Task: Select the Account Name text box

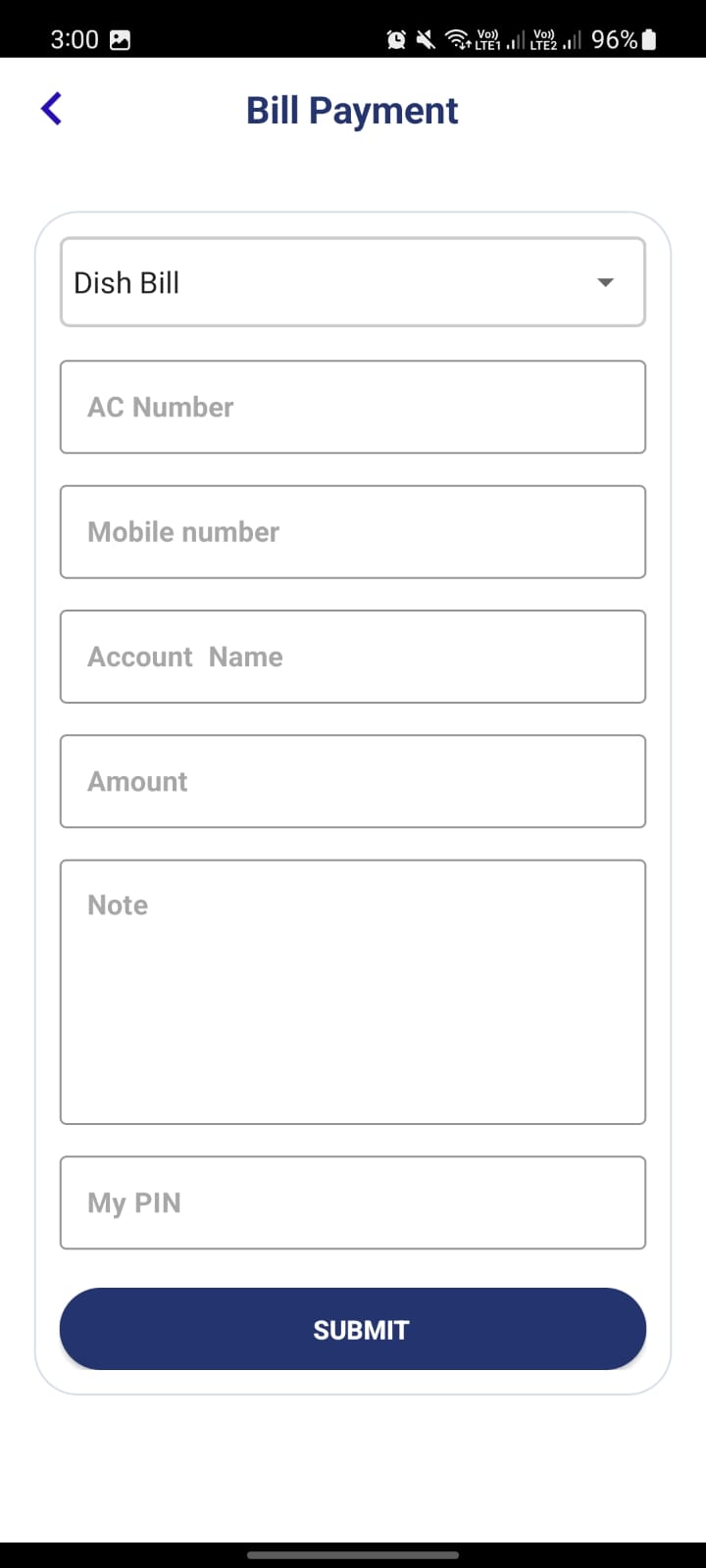Action: tap(353, 657)
